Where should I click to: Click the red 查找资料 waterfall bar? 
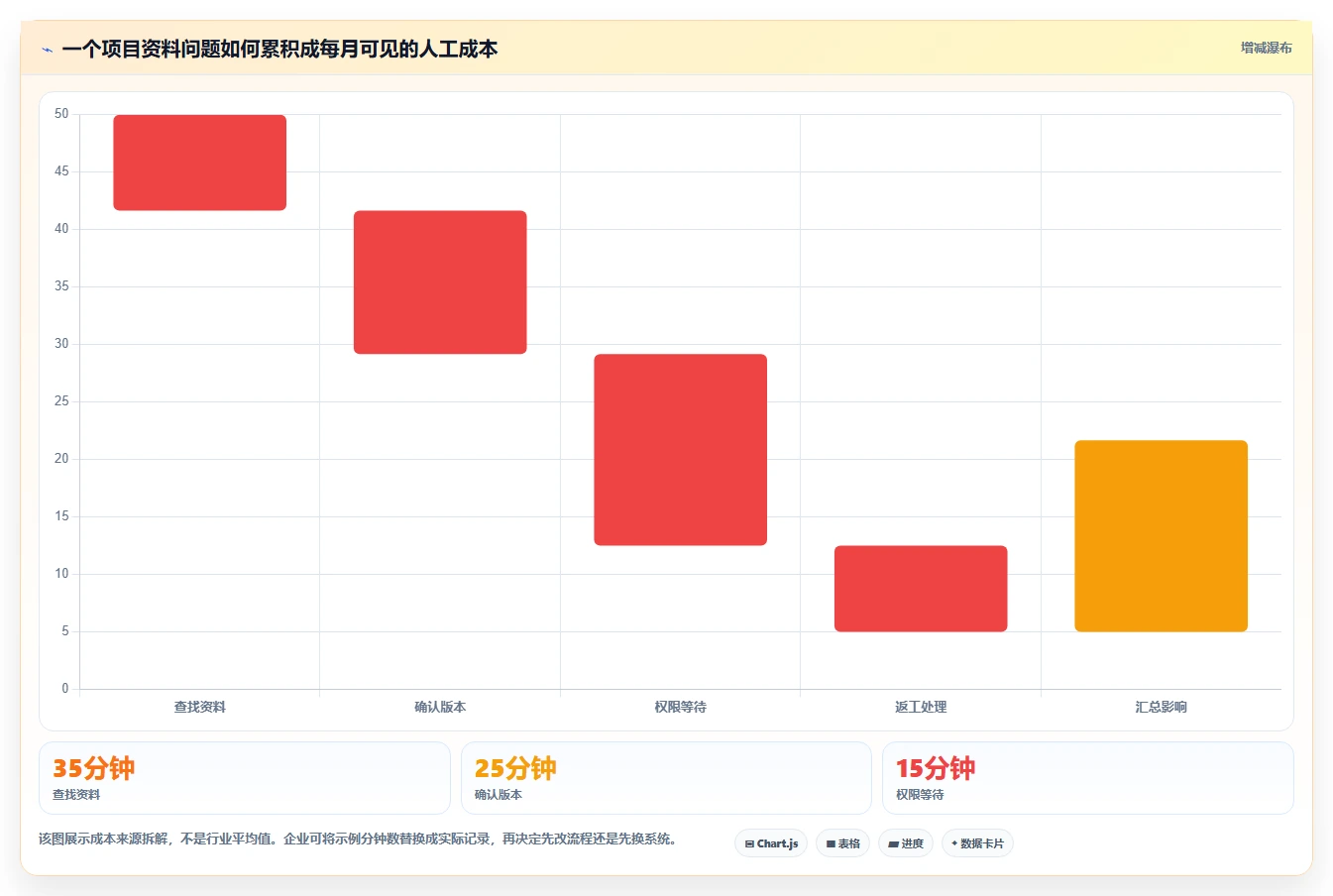click(200, 163)
